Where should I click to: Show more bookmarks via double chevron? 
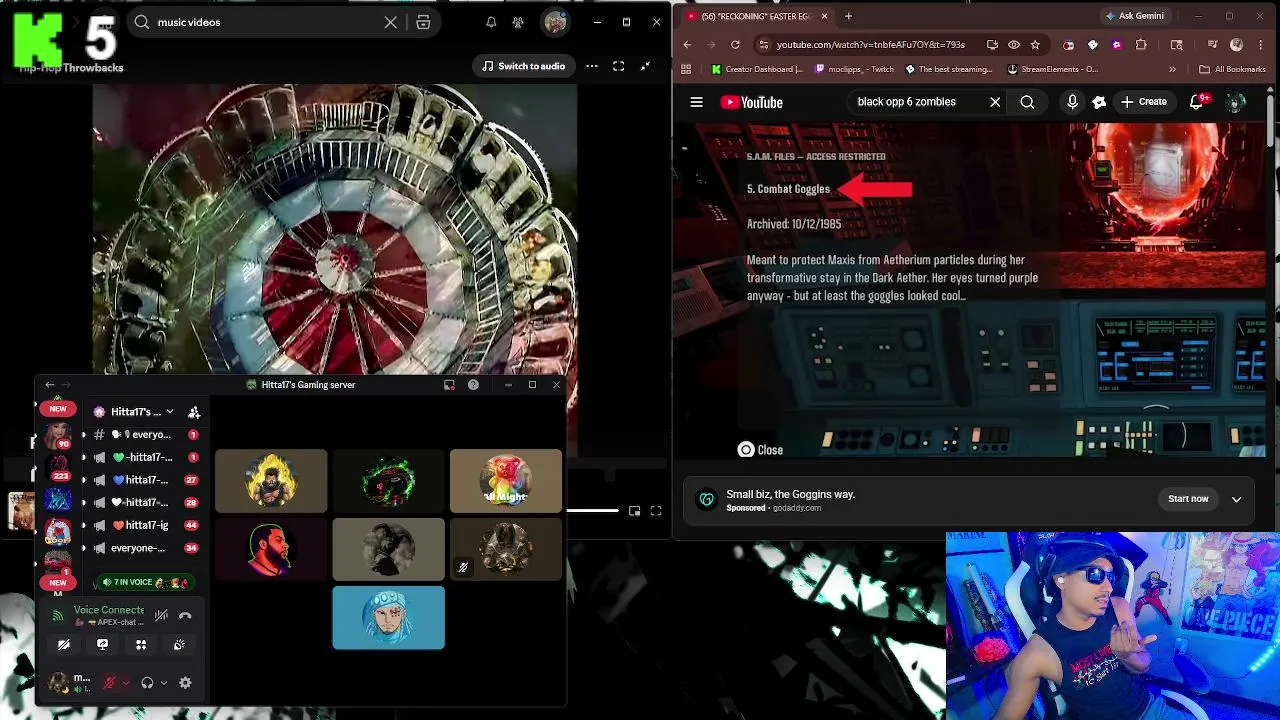coord(1172,69)
